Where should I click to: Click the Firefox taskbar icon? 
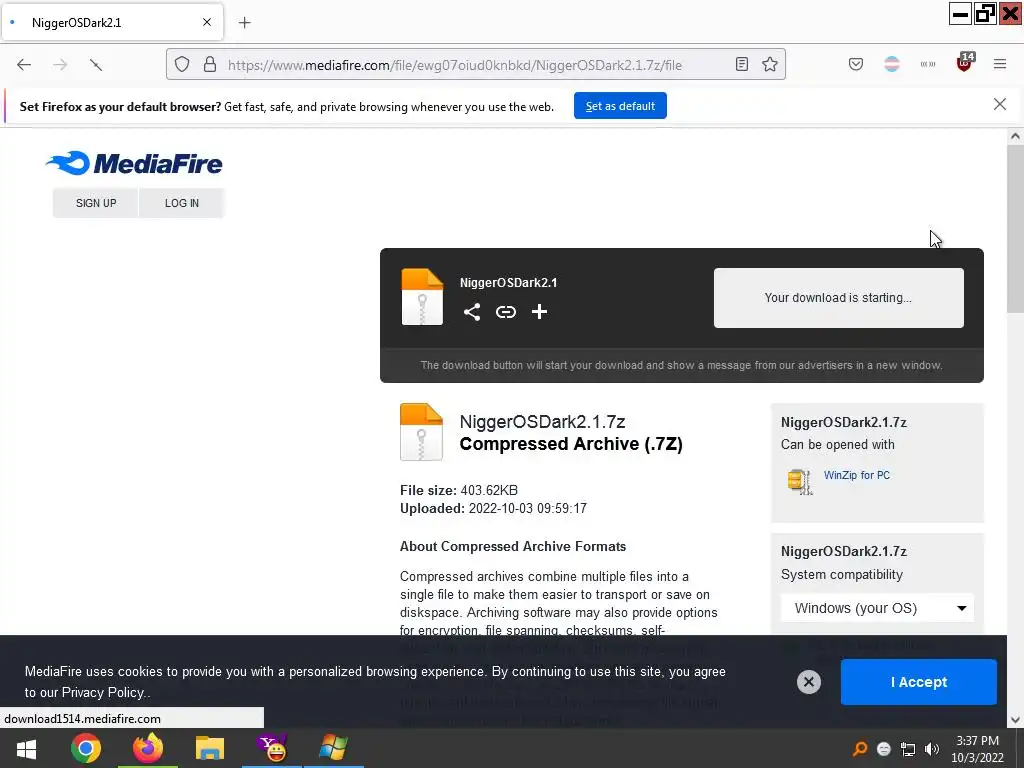(148, 748)
